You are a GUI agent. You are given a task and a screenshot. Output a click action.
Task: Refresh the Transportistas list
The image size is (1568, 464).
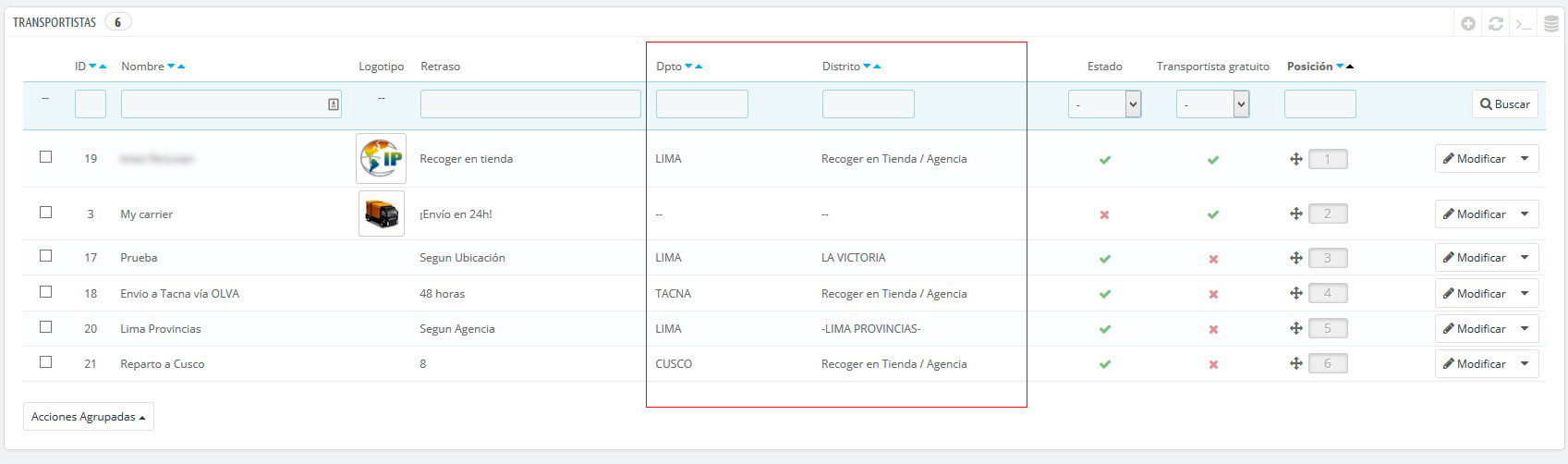1495,24
